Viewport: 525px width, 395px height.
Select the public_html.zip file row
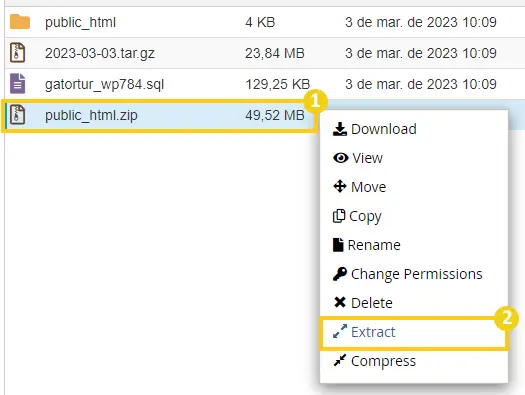160,115
